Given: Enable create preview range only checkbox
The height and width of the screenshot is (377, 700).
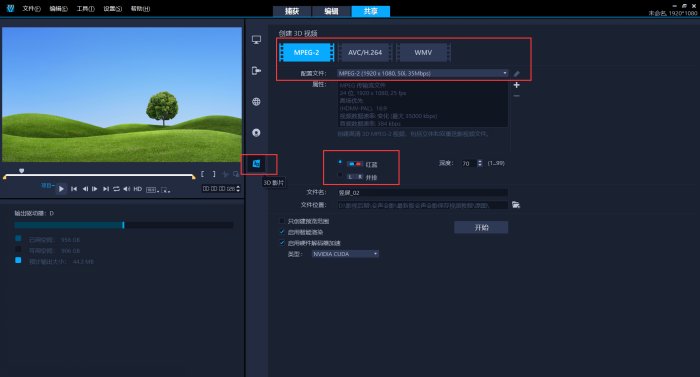Looking at the screenshot, I should pyautogui.click(x=282, y=221).
